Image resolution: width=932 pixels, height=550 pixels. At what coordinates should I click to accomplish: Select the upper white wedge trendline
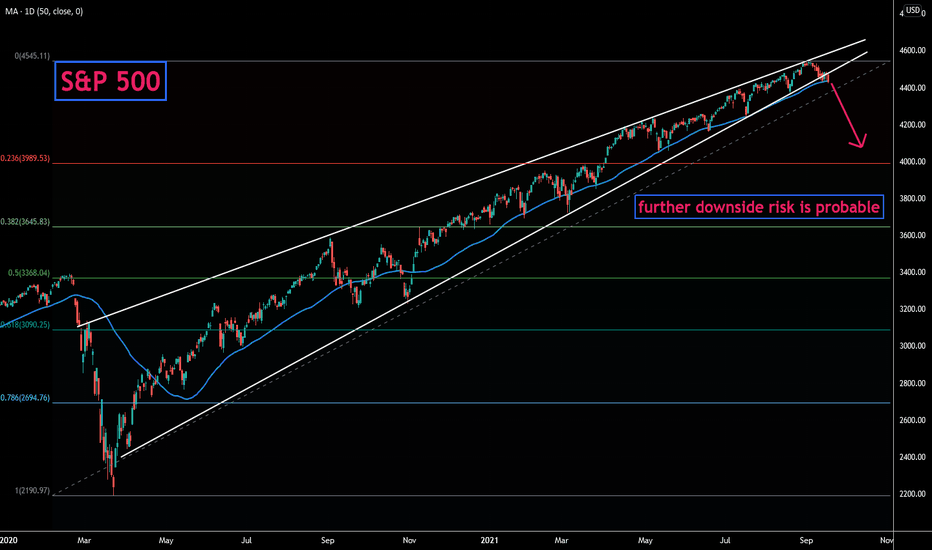point(471,183)
